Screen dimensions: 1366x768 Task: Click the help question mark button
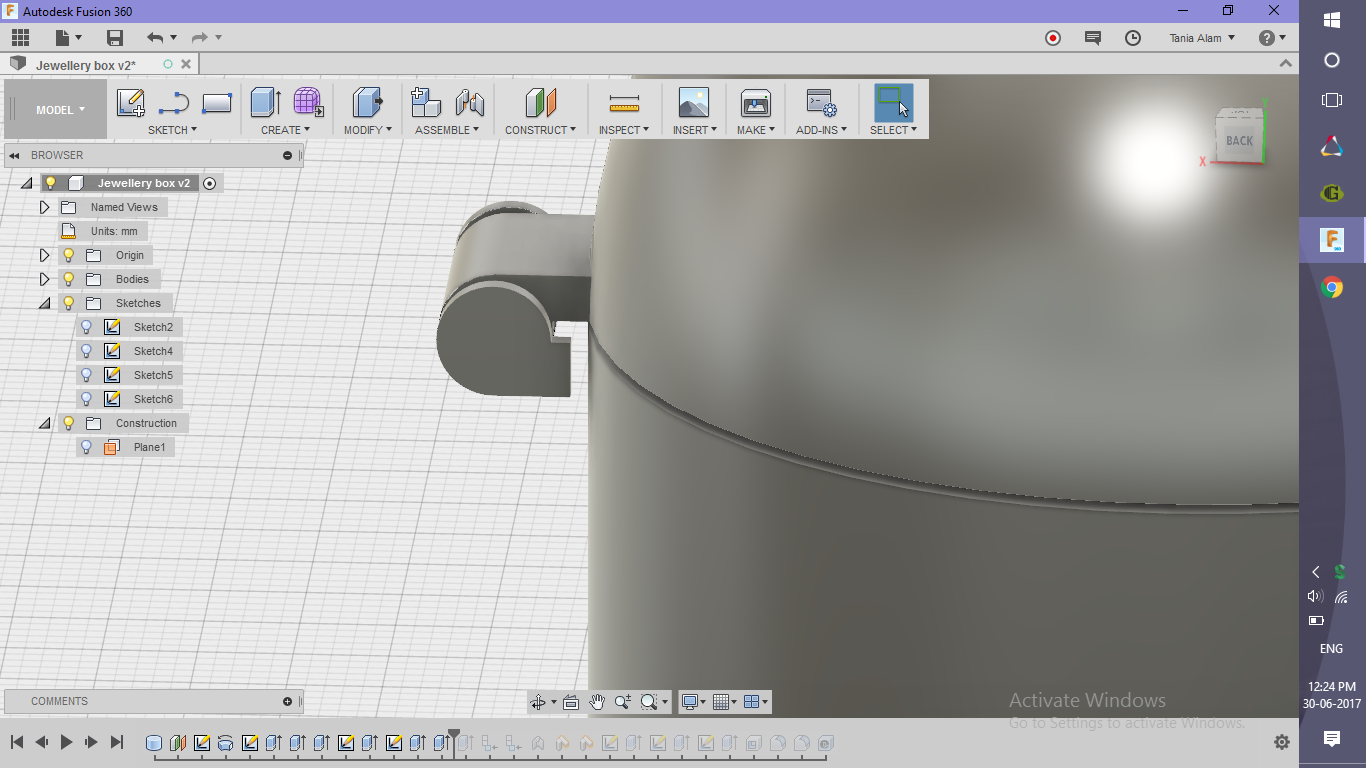coord(1267,38)
